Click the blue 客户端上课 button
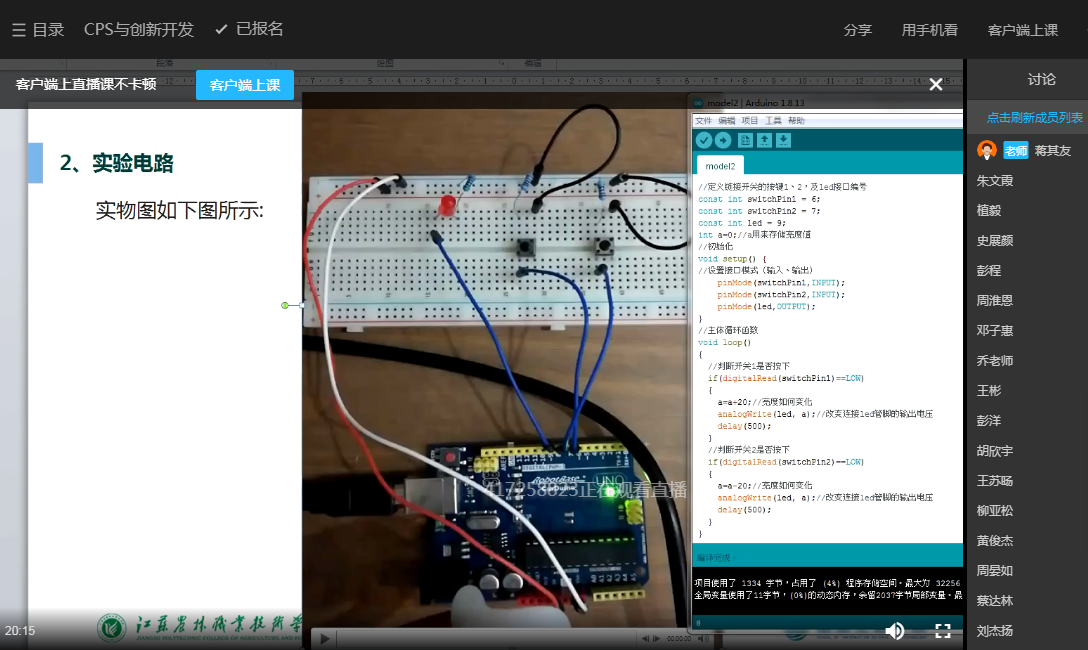 pos(245,85)
